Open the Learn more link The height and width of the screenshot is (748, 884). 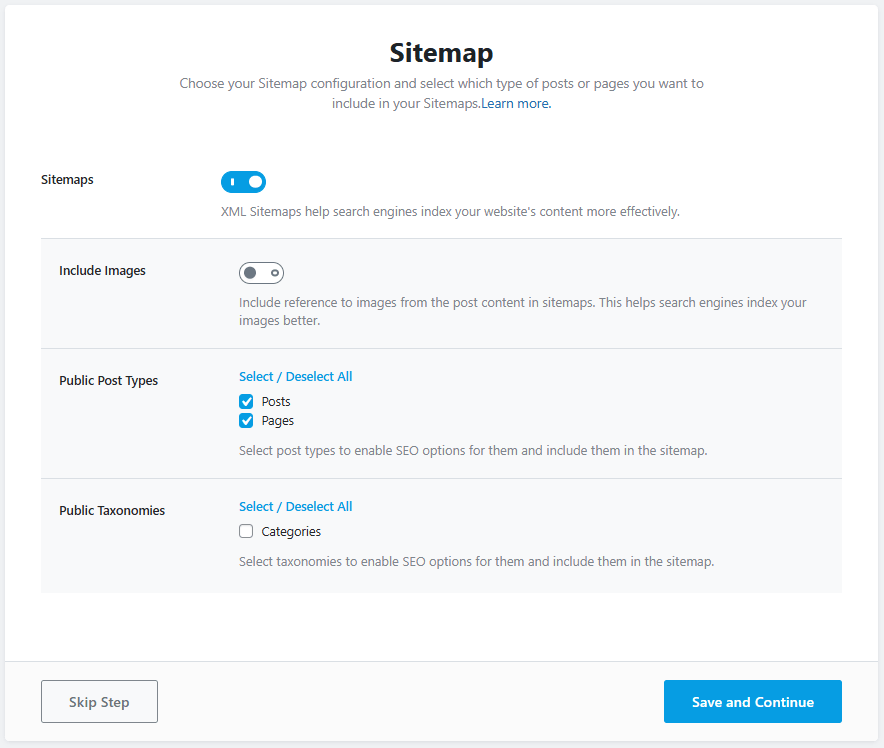516,104
